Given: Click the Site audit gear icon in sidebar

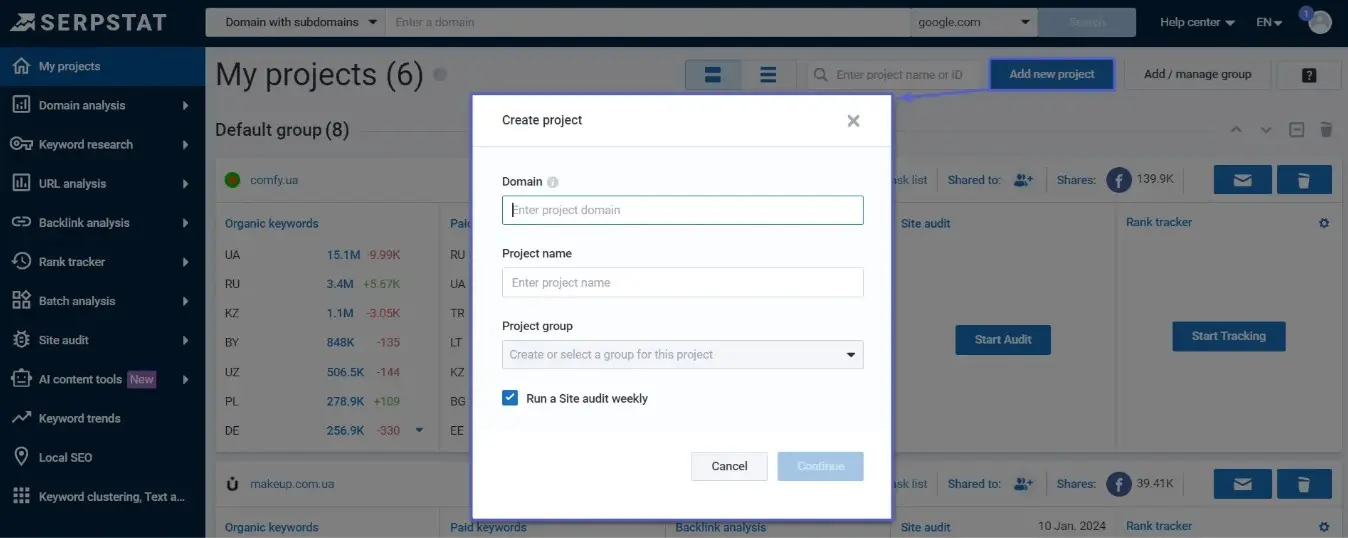Looking at the screenshot, I should (21, 340).
